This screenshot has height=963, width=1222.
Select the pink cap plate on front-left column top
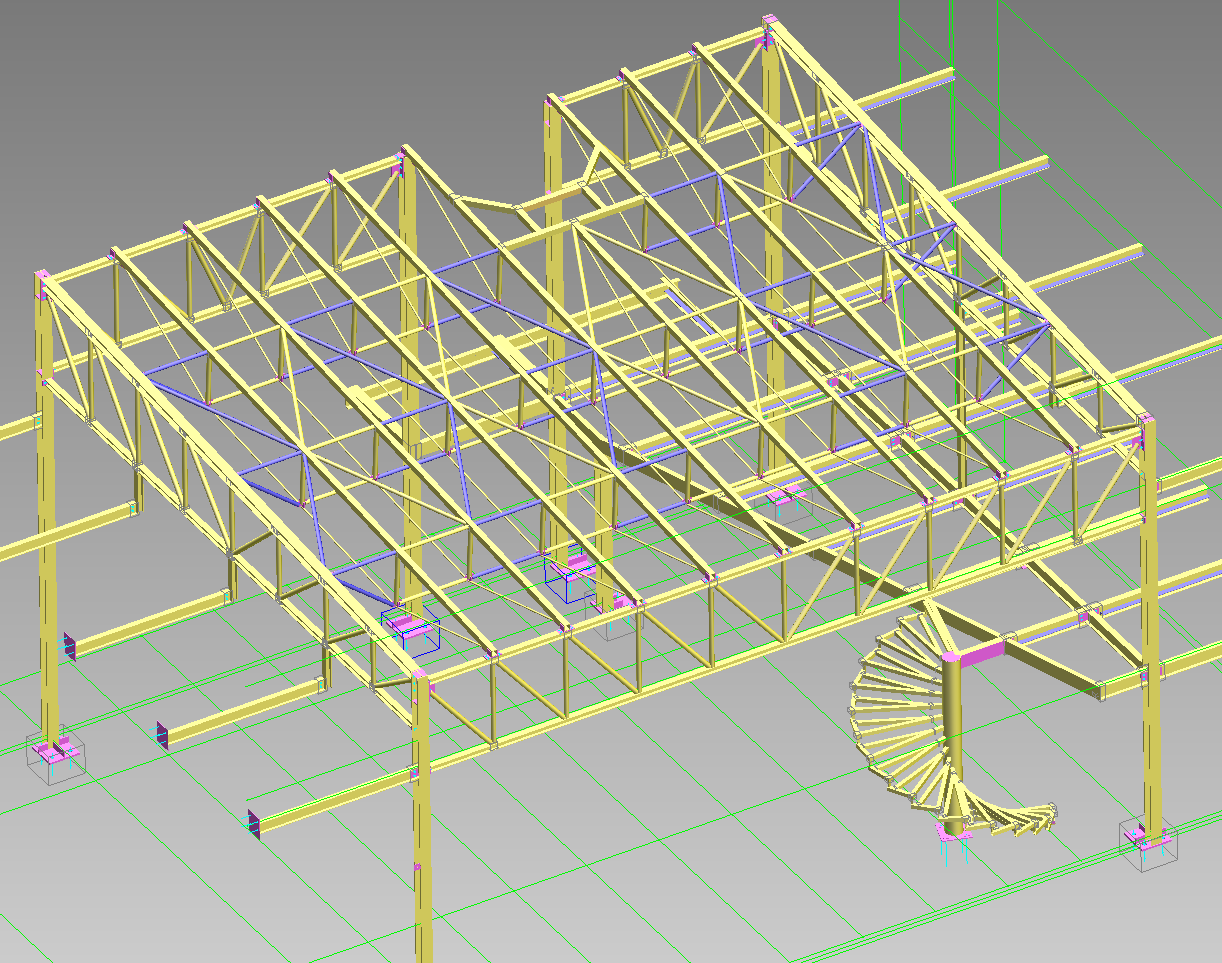(42, 276)
